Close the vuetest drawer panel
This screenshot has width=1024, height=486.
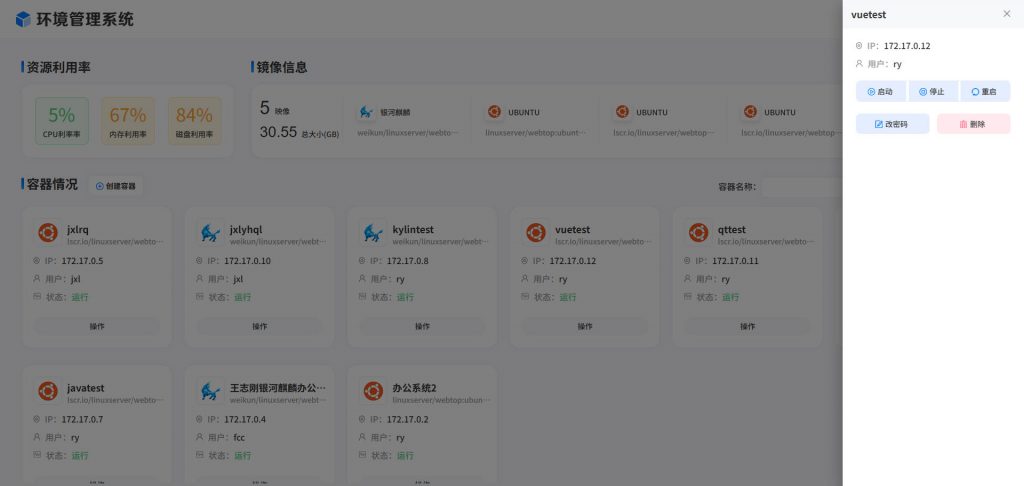pos(1006,14)
